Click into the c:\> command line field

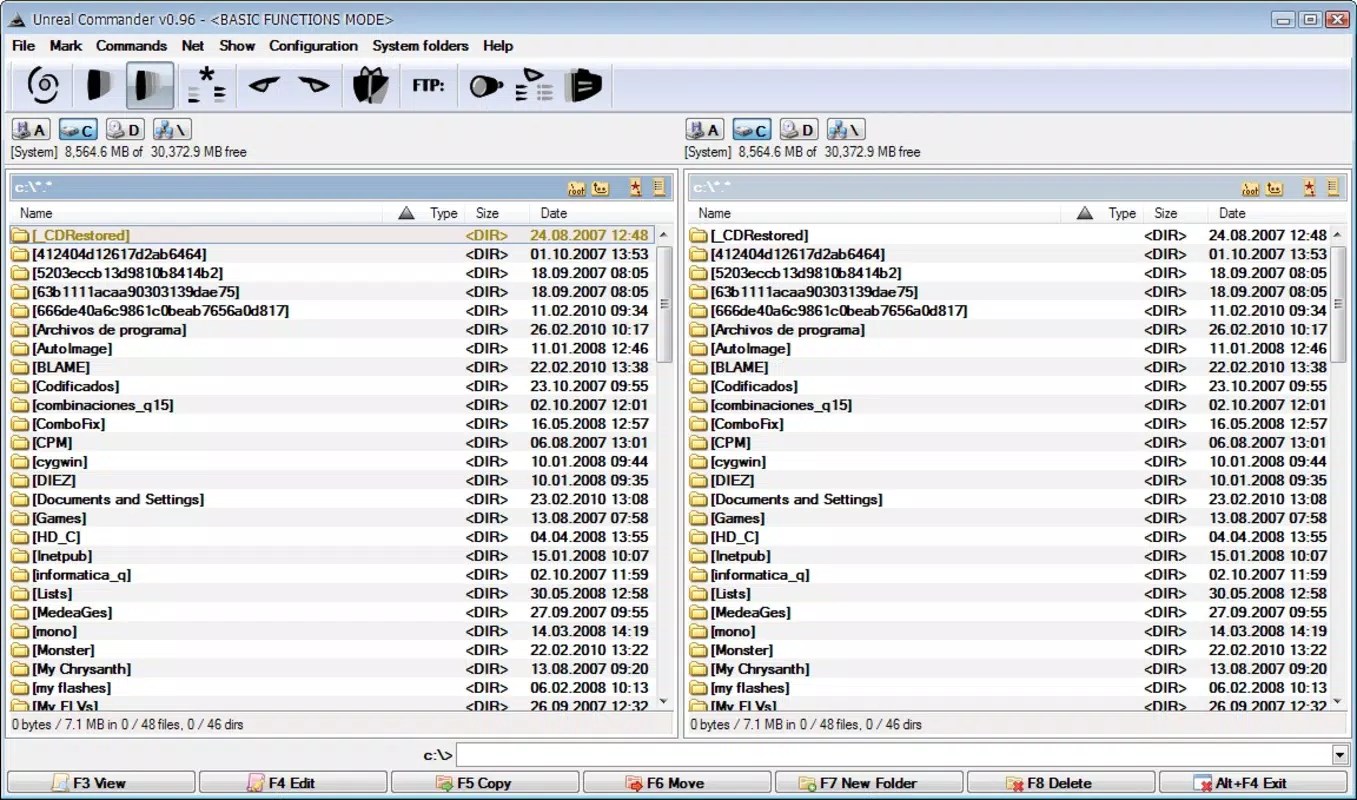click(x=895, y=755)
